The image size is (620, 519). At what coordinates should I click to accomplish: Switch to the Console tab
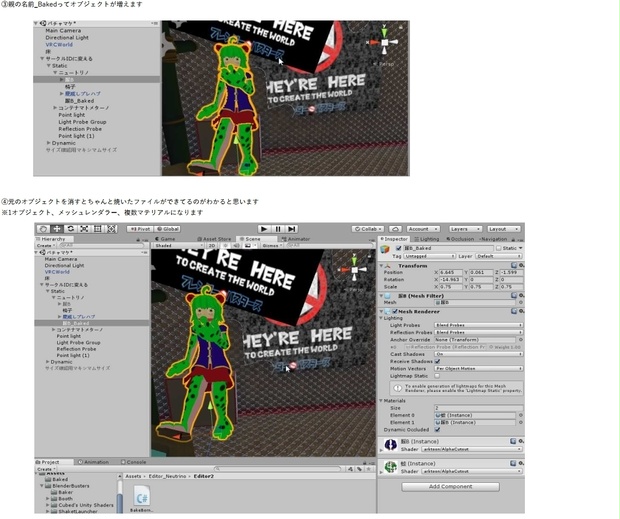(x=134, y=462)
